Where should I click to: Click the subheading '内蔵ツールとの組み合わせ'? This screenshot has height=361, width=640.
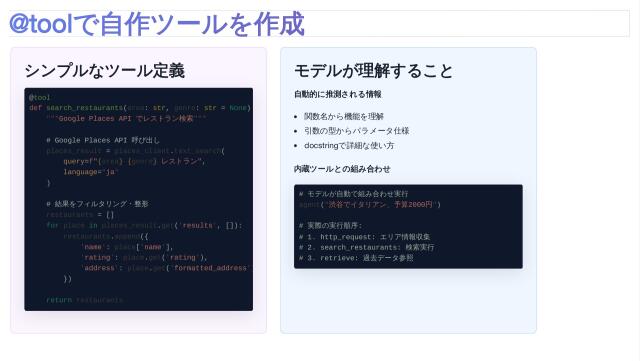pyautogui.click(x=342, y=169)
